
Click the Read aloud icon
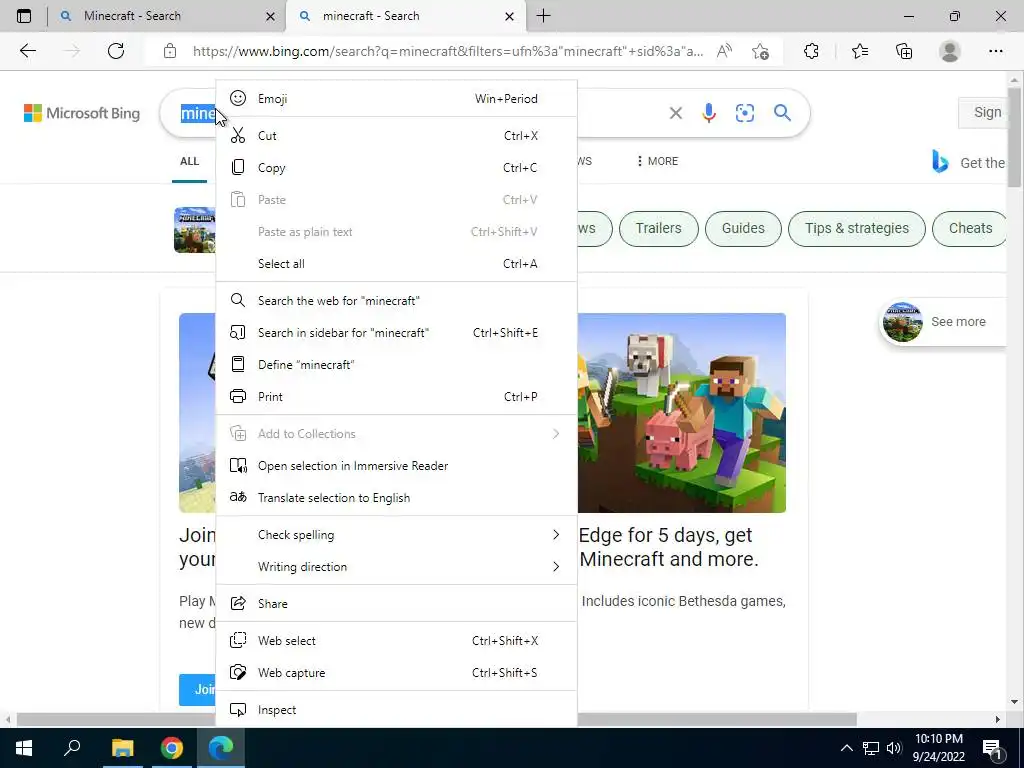(x=724, y=51)
